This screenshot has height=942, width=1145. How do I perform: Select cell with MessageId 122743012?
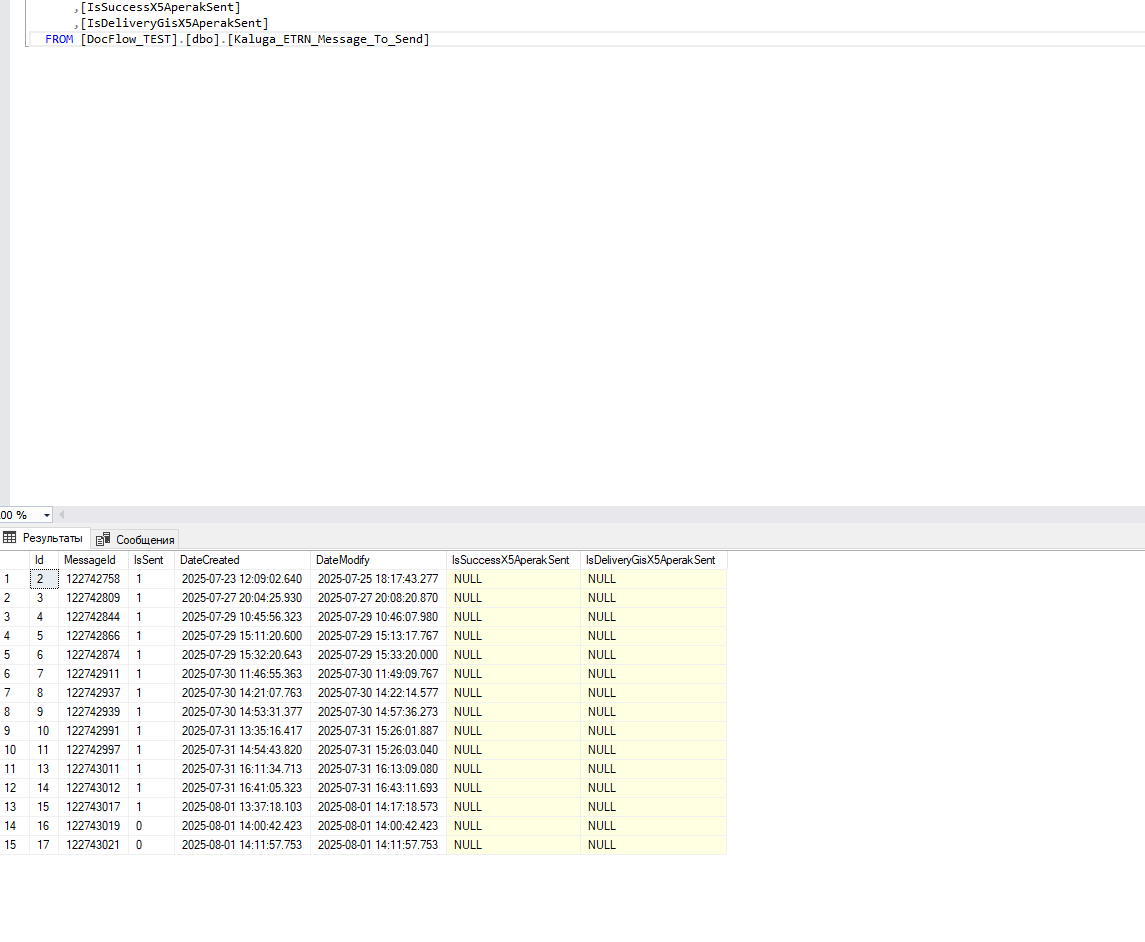point(93,788)
